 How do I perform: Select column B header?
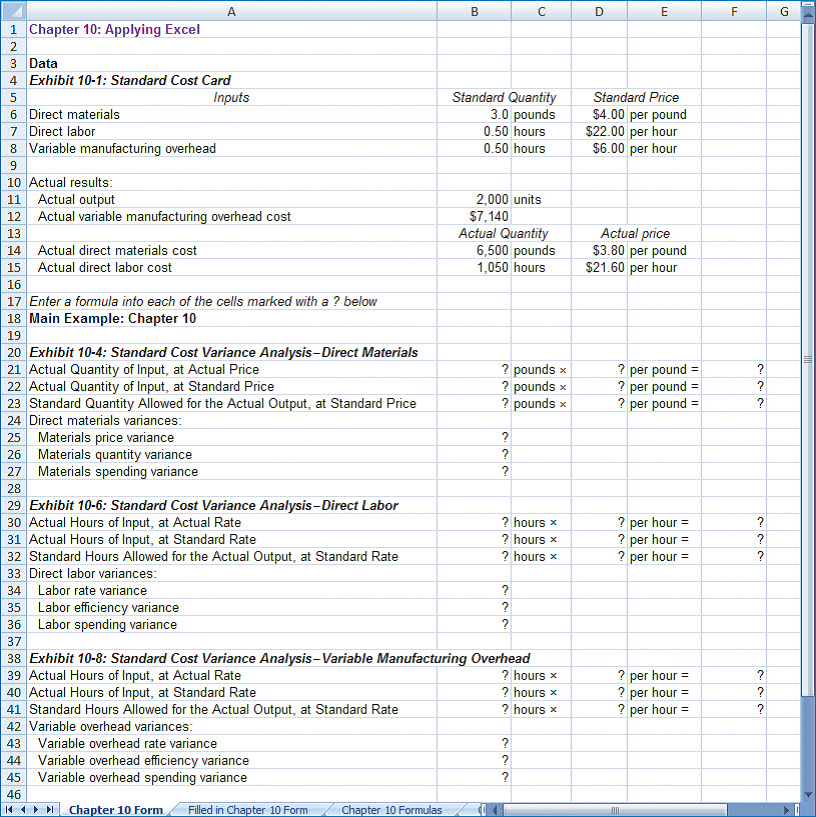click(474, 11)
